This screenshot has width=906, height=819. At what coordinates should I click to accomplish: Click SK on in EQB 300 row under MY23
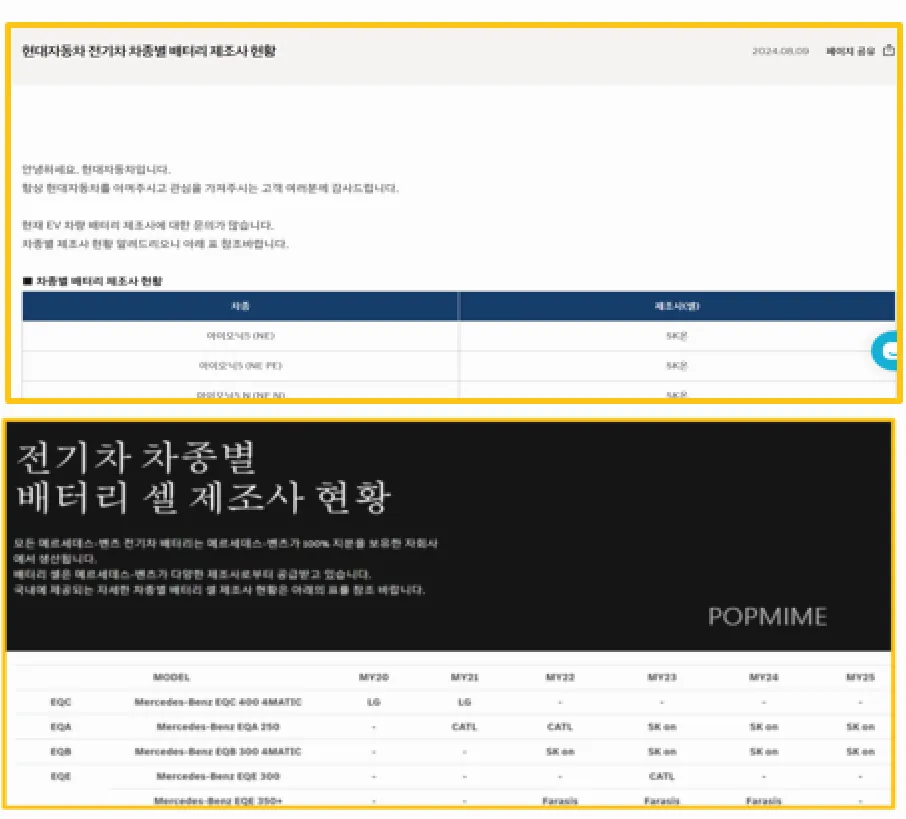coord(662,751)
